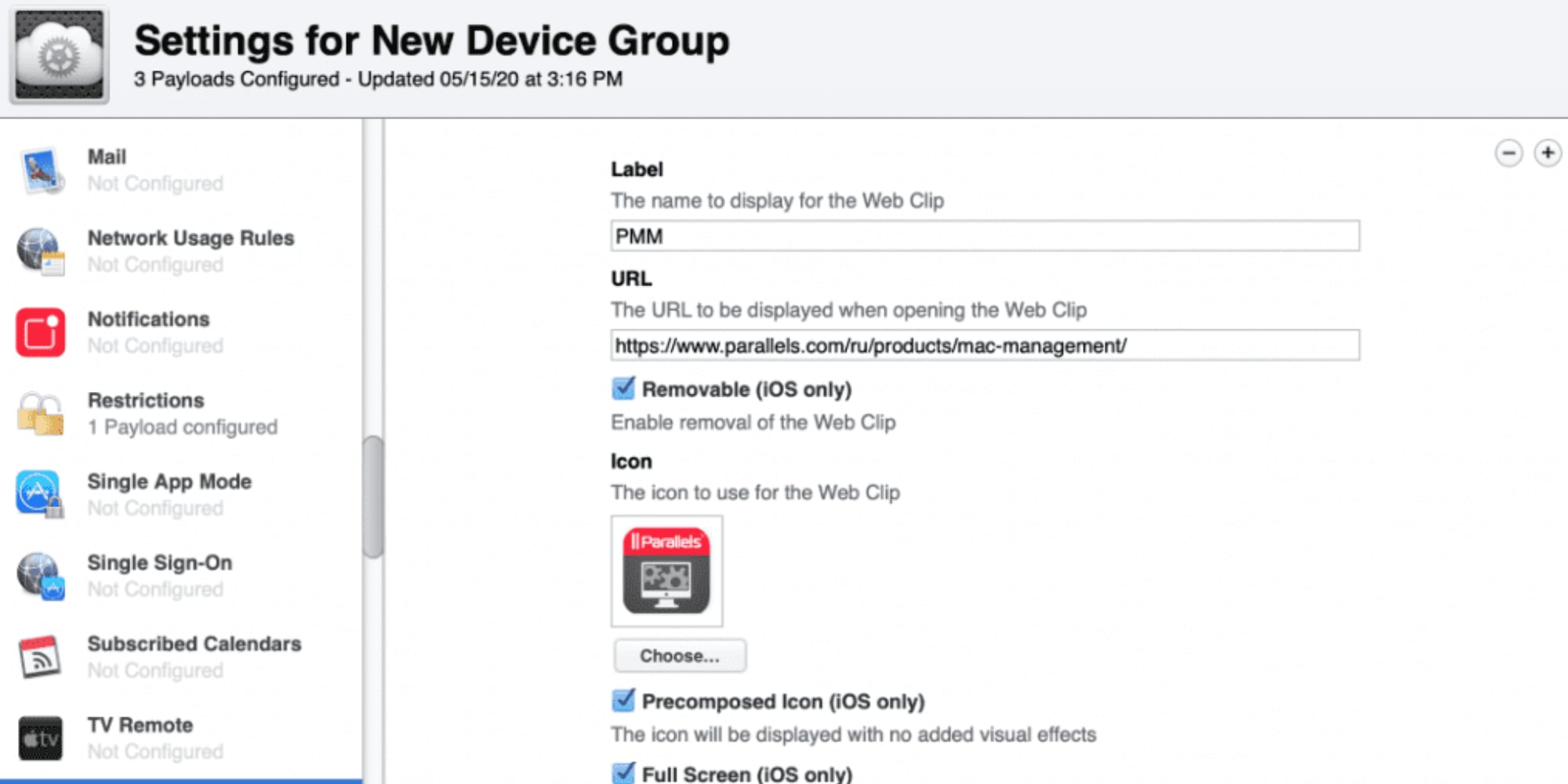Click the Parallels Web Clip icon preview
The image size is (1568, 784).
point(666,571)
